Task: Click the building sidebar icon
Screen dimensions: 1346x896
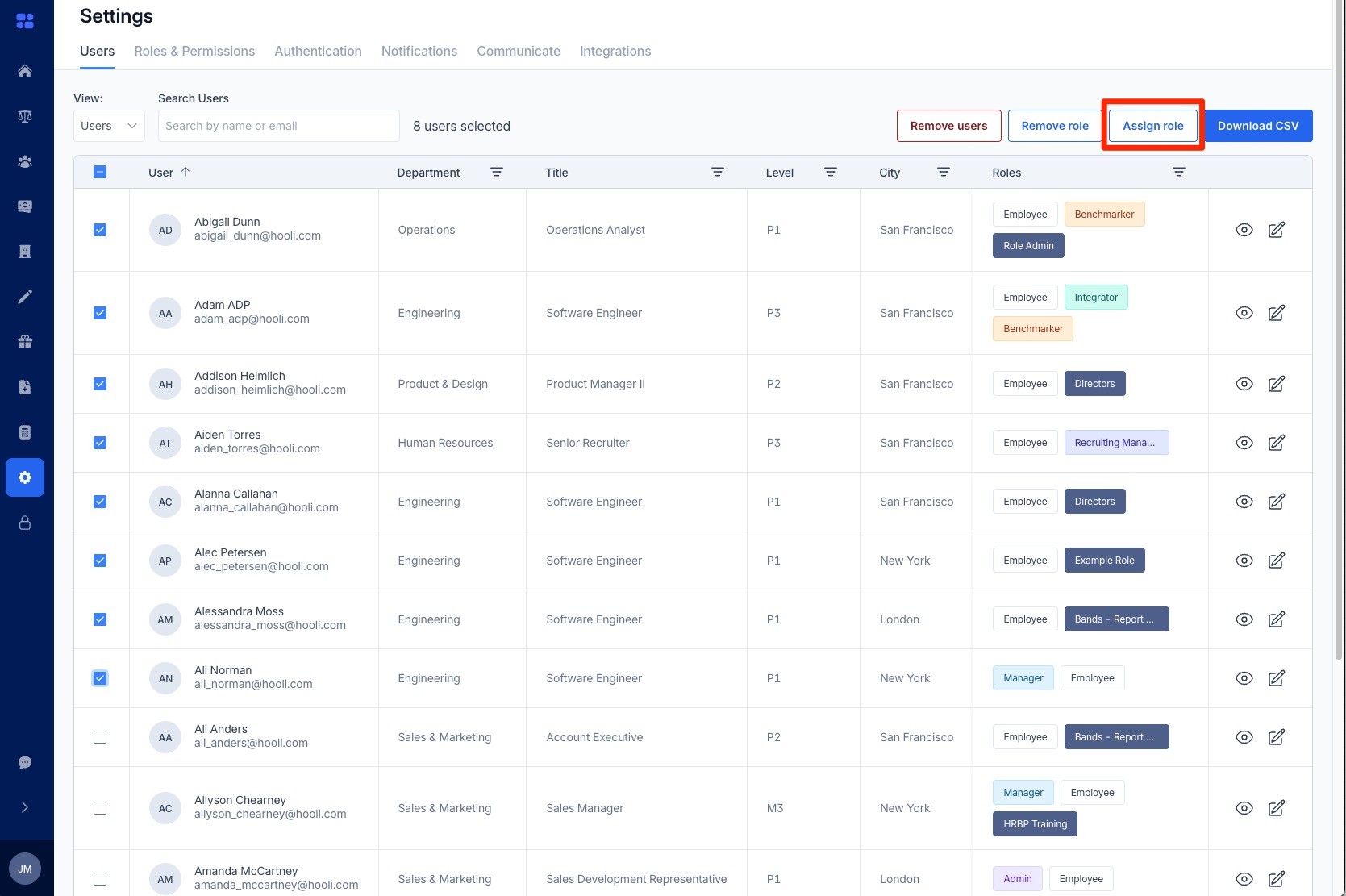Action: point(25,251)
